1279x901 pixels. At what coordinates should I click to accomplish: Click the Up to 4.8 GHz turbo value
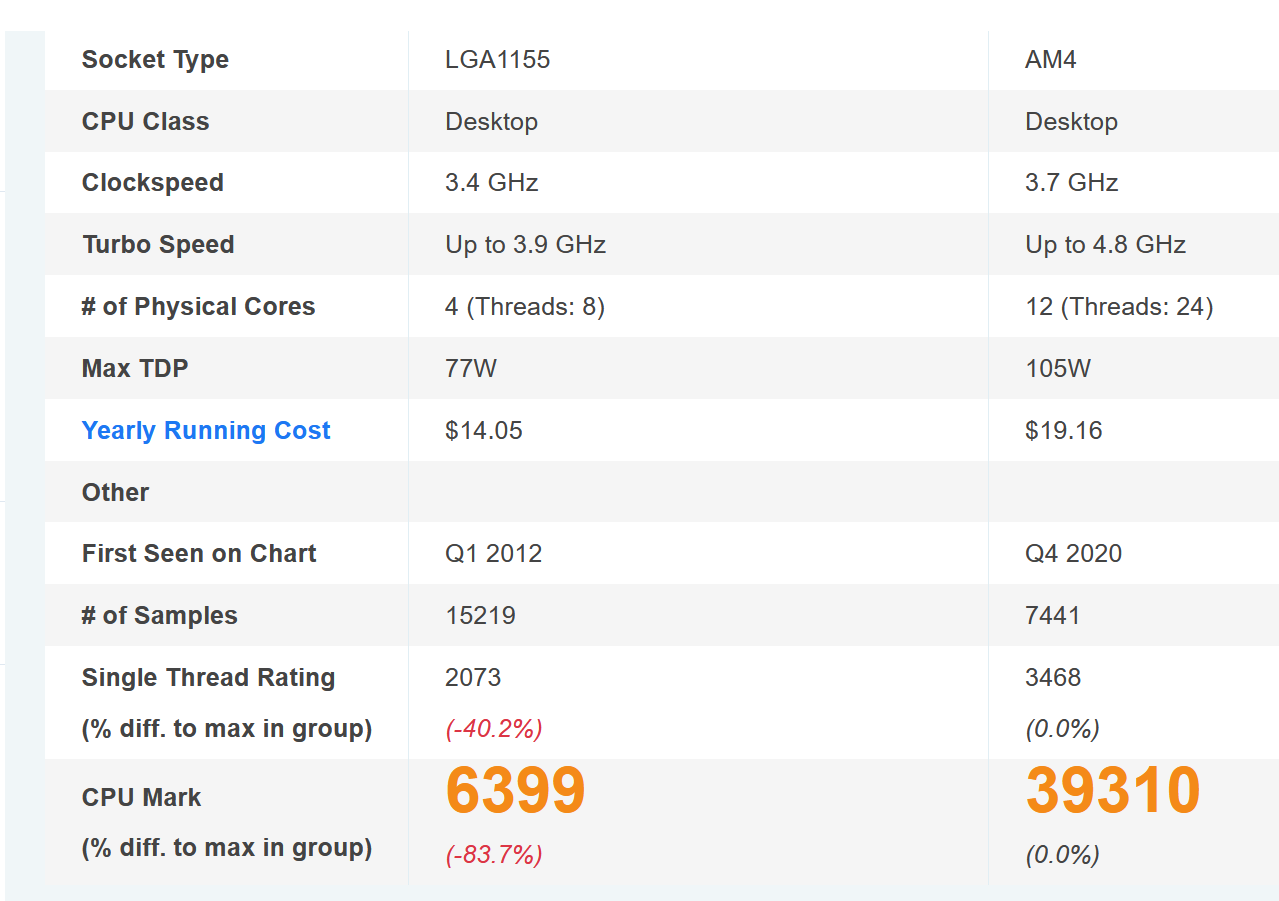[x=1105, y=245]
